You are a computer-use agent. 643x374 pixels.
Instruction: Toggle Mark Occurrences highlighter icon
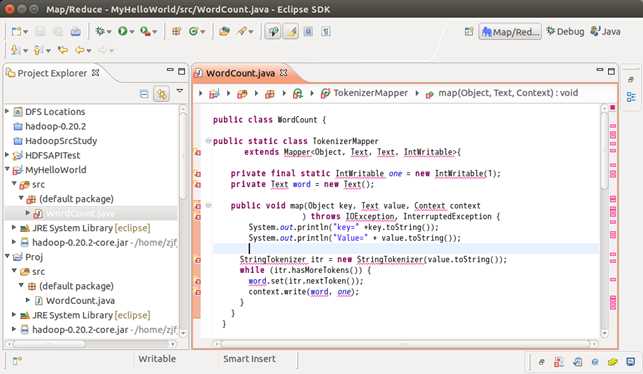click(291, 32)
